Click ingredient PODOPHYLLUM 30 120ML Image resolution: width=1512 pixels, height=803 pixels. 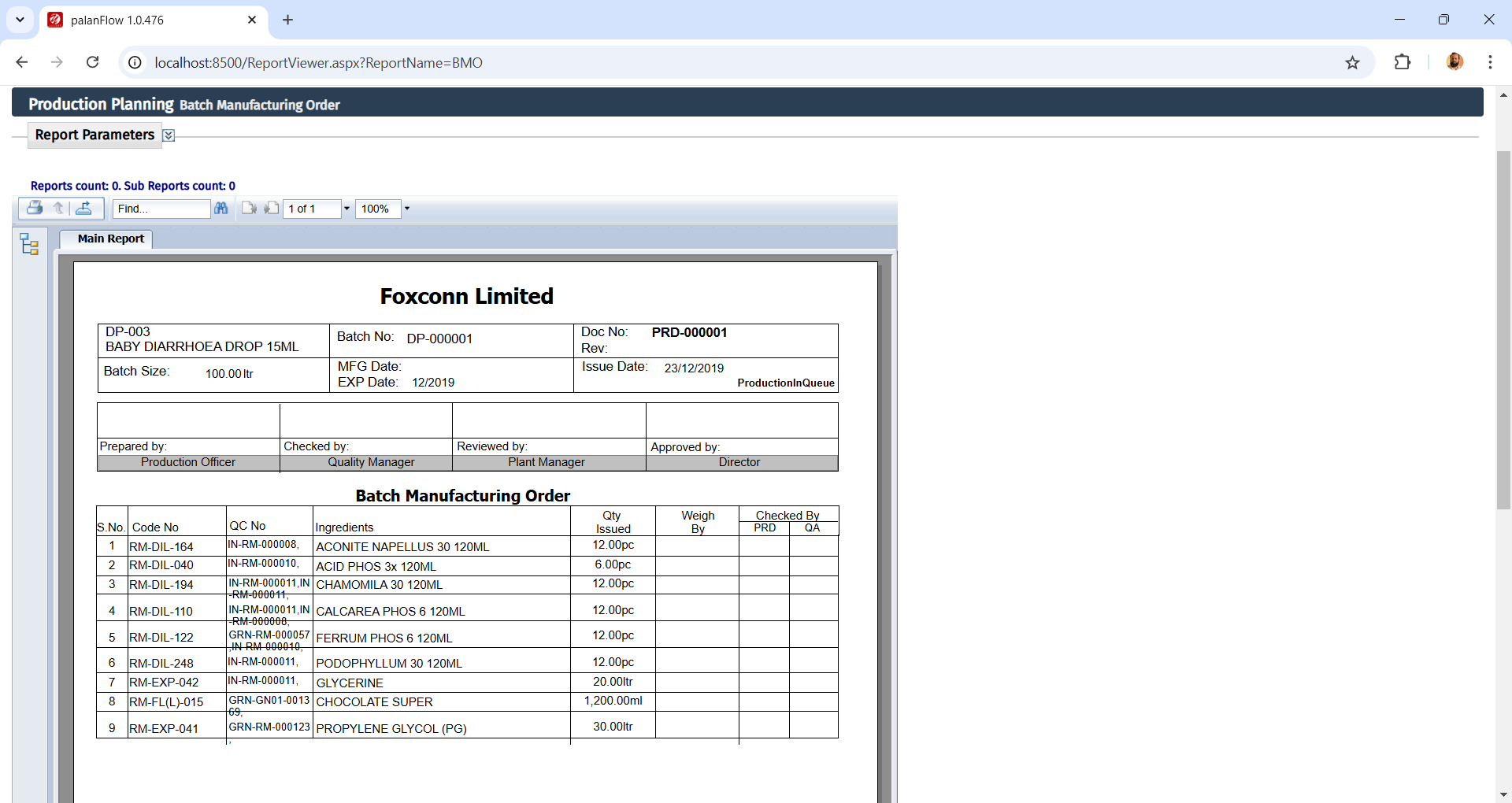click(x=389, y=663)
